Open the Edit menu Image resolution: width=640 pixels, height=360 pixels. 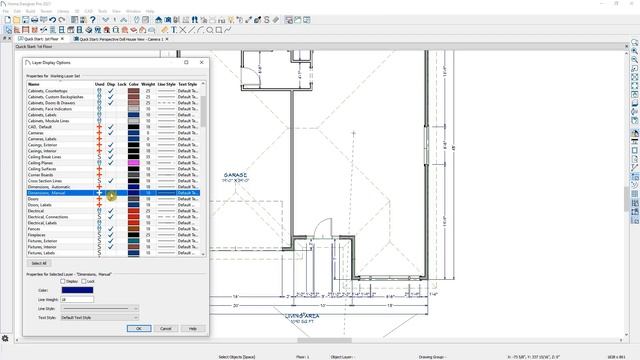tap(17, 11)
